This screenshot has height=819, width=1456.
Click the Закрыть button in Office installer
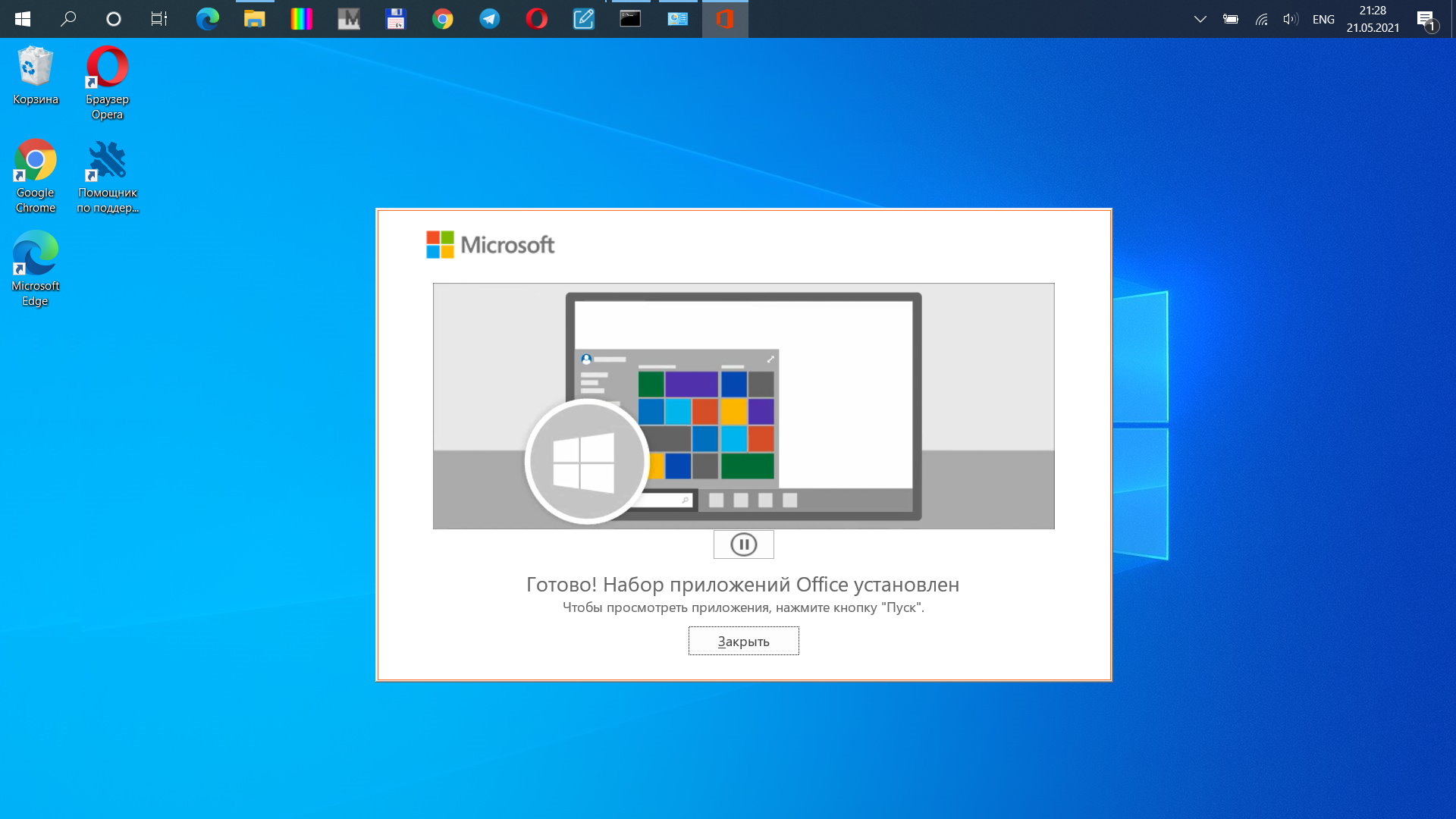(x=743, y=641)
